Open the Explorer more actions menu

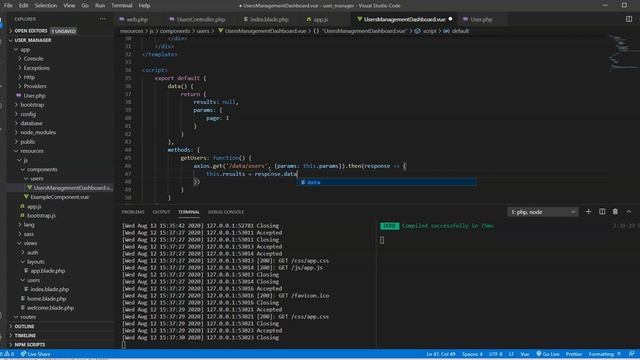(102, 19)
